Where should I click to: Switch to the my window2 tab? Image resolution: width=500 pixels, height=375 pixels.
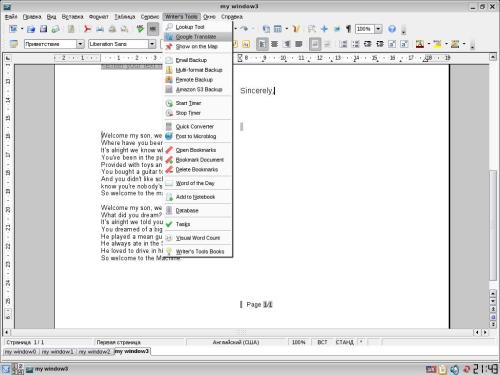(x=94, y=352)
